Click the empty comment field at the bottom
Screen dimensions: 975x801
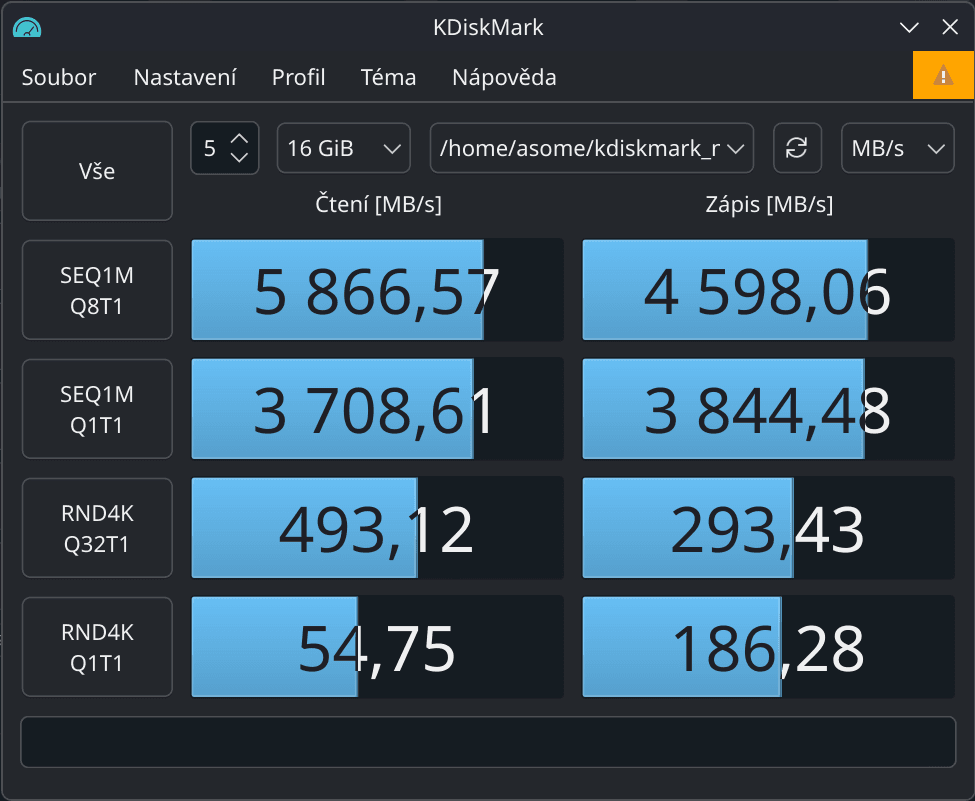(488, 742)
